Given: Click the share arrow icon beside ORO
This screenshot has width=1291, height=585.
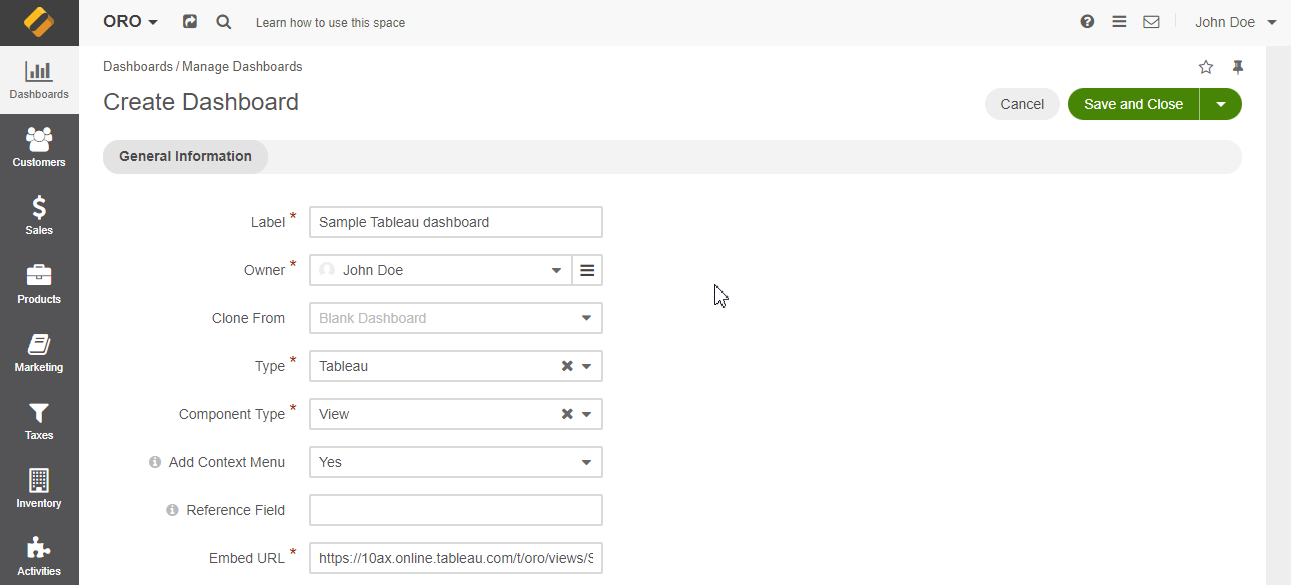Looking at the screenshot, I should coord(190,22).
